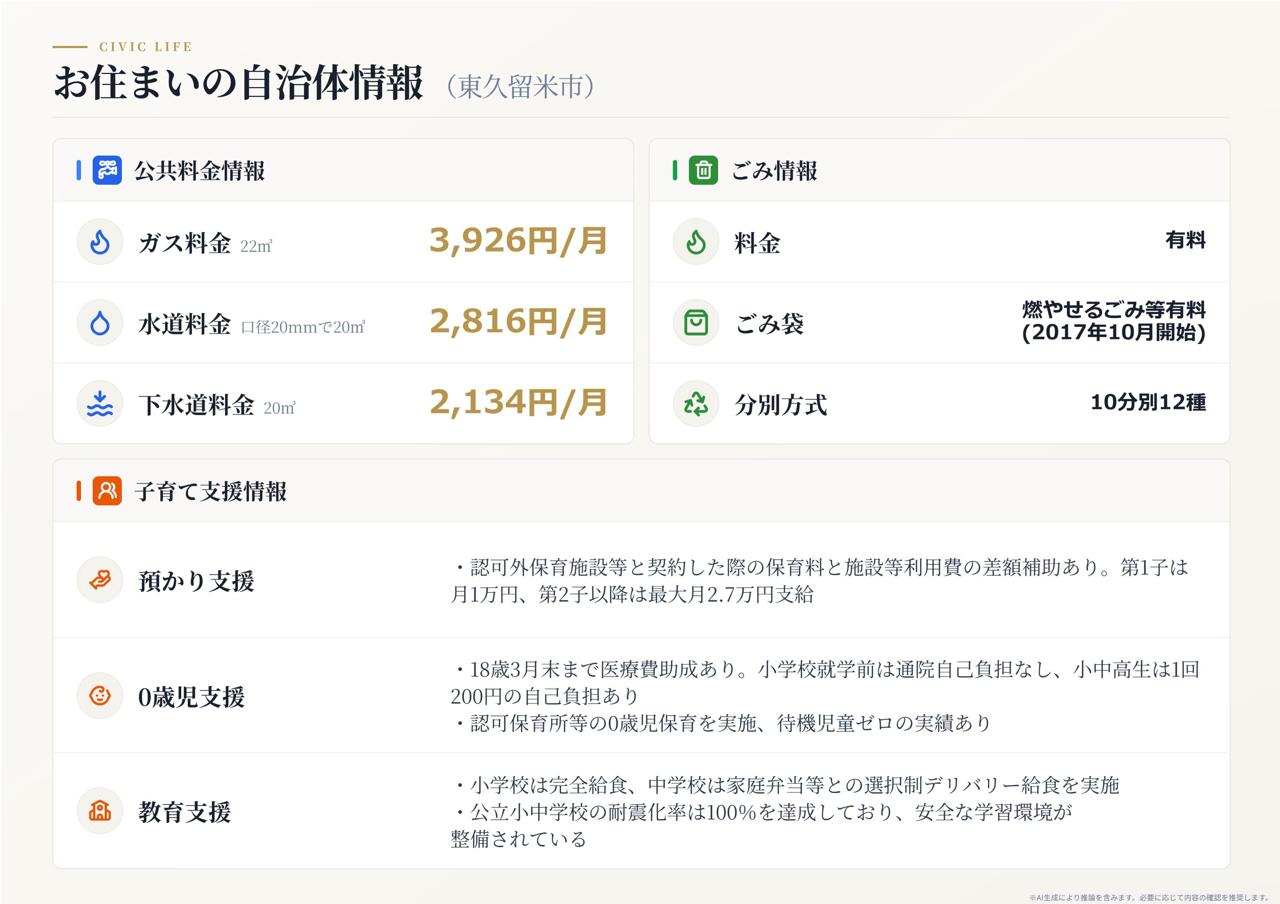The height and width of the screenshot is (904, 1280).
Task: Click the green flame icon beside 料金
Action: [696, 242]
